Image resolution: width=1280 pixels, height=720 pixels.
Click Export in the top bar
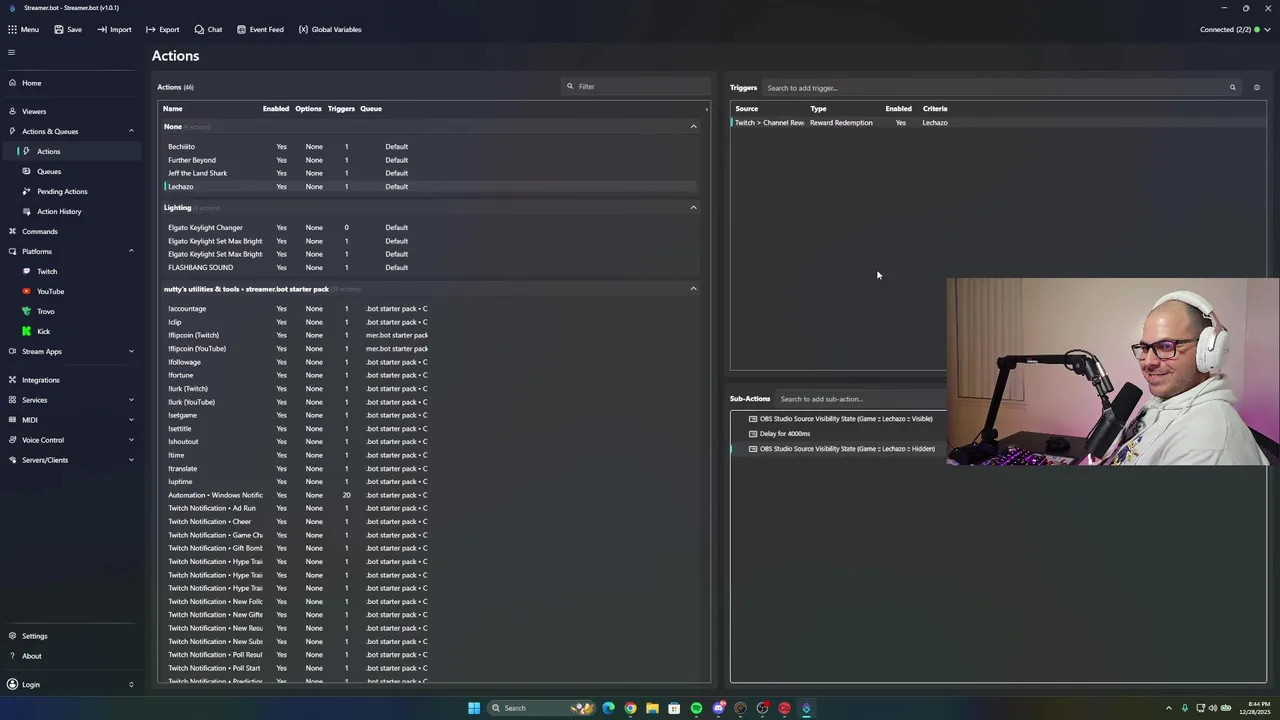click(x=163, y=29)
